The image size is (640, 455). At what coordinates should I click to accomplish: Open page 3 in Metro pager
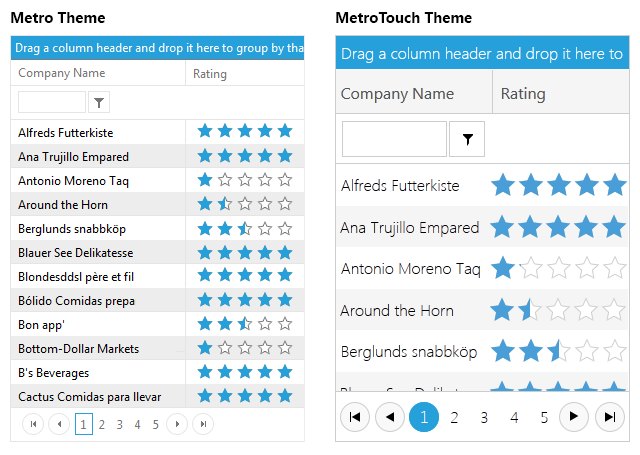pyautogui.click(x=120, y=424)
